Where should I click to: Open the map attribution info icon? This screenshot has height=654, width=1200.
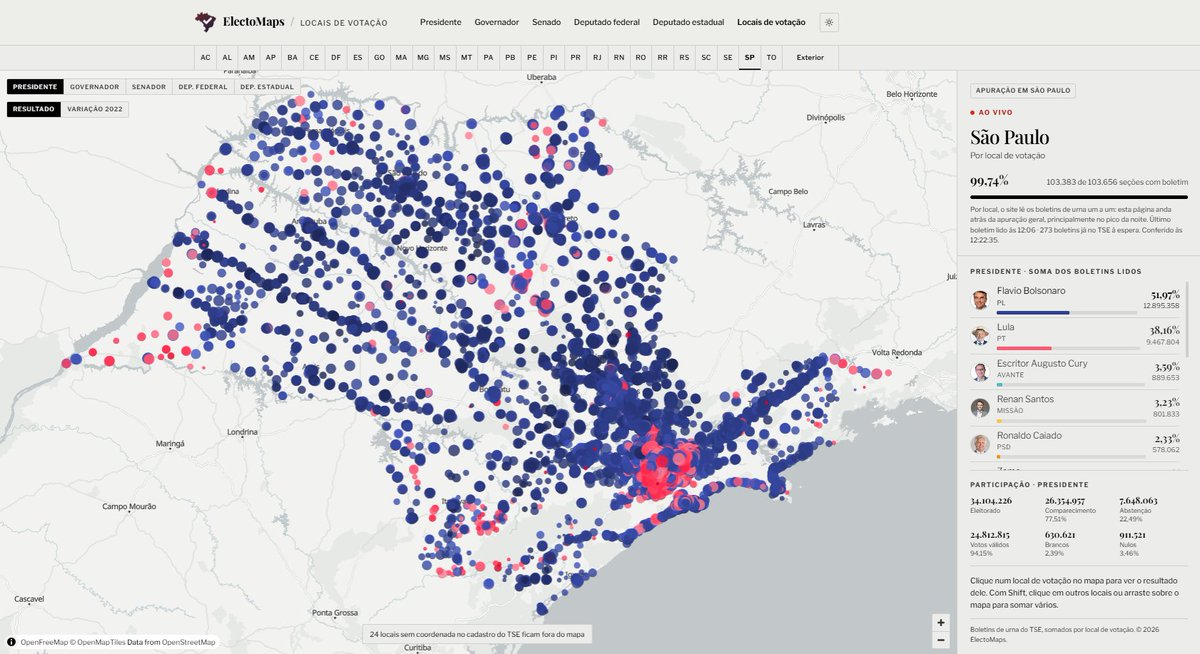click(x=12, y=642)
